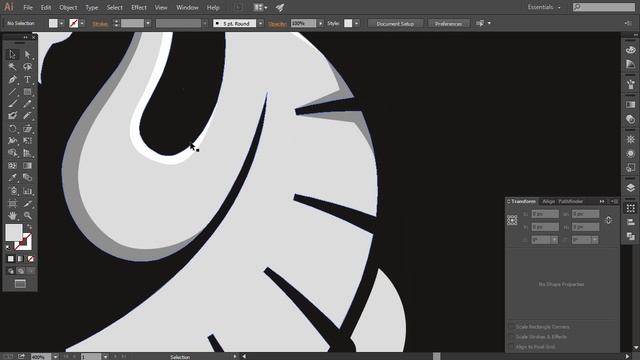
Task: Select the Selection (black arrow) tool
Action: tap(12, 54)
